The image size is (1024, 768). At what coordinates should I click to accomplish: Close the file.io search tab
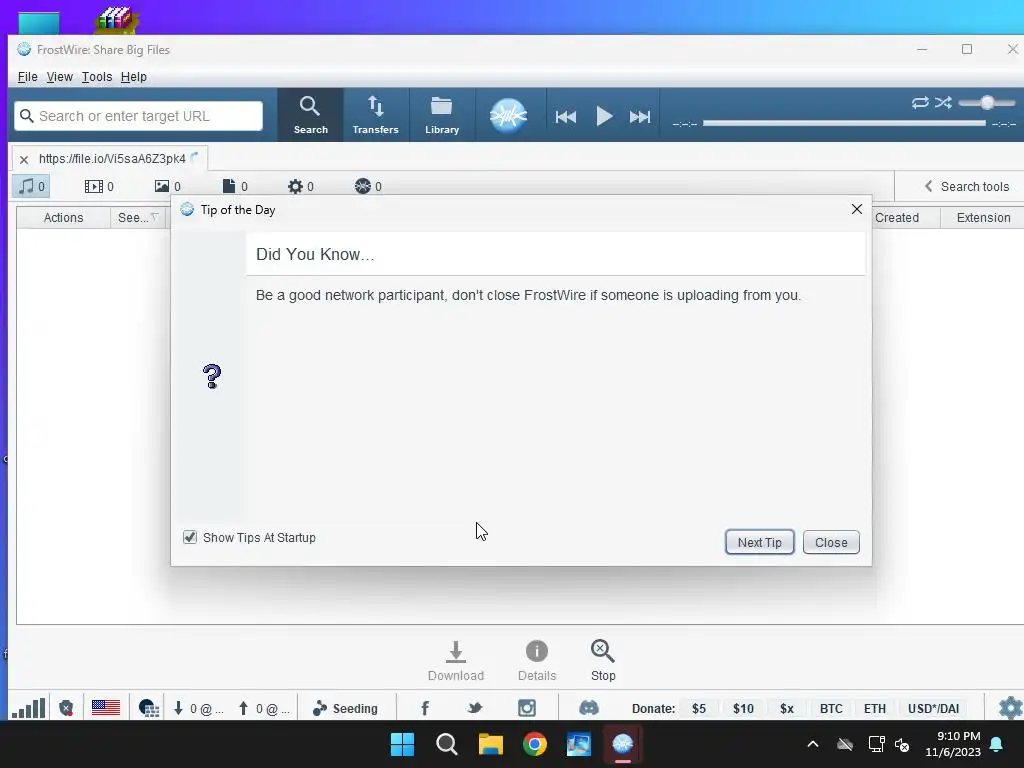24,159
